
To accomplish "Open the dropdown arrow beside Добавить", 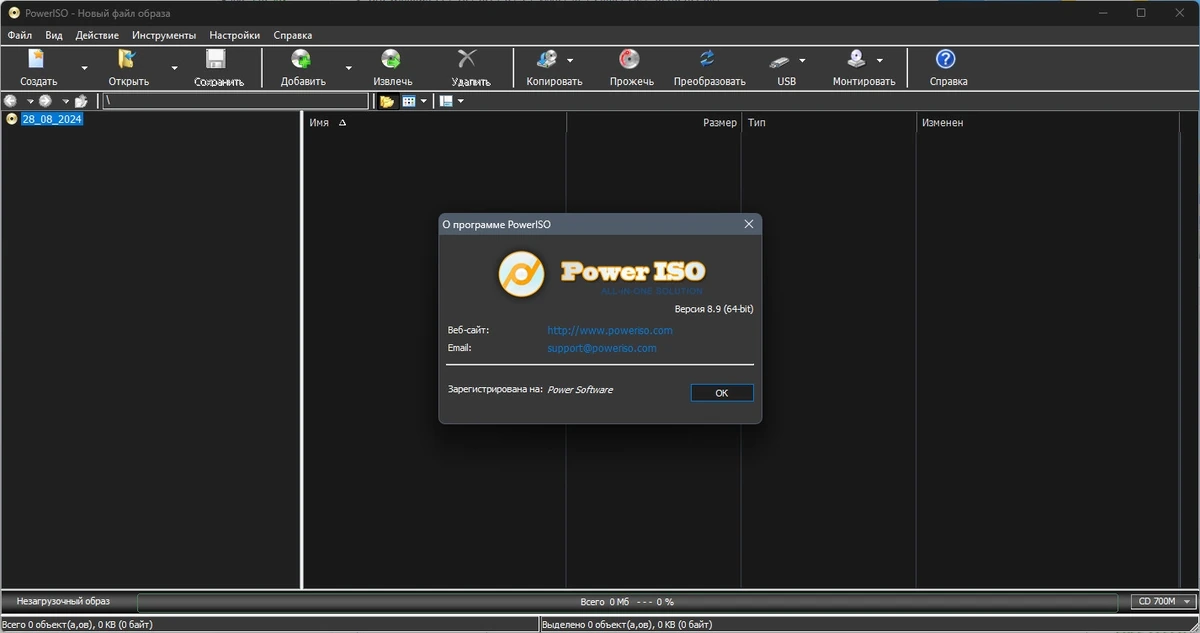I will point(349,68).
